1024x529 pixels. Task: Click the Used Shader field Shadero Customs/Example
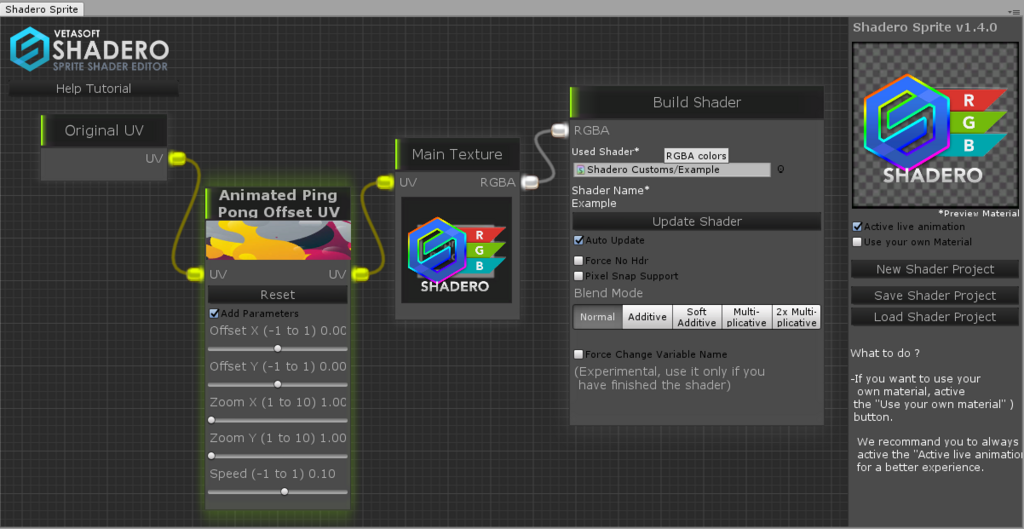point(671,170)
